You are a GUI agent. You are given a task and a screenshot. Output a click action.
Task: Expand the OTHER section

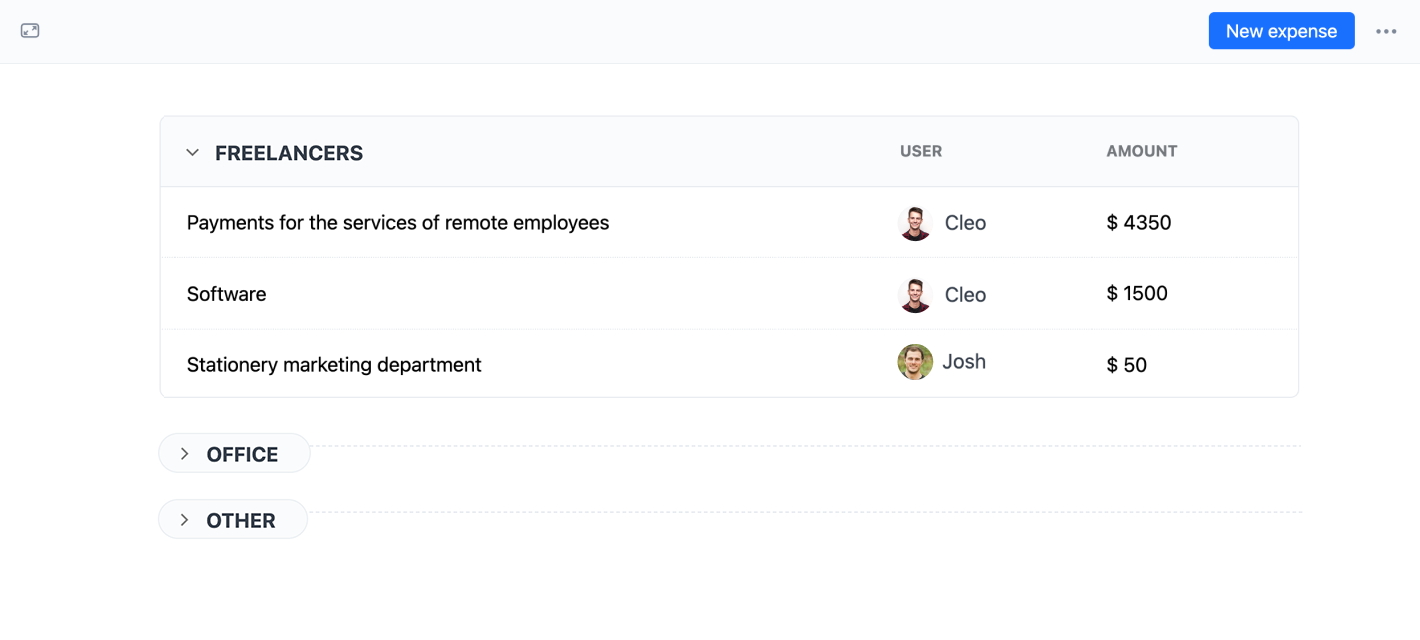pyautogui.click(x=233, y=520)
